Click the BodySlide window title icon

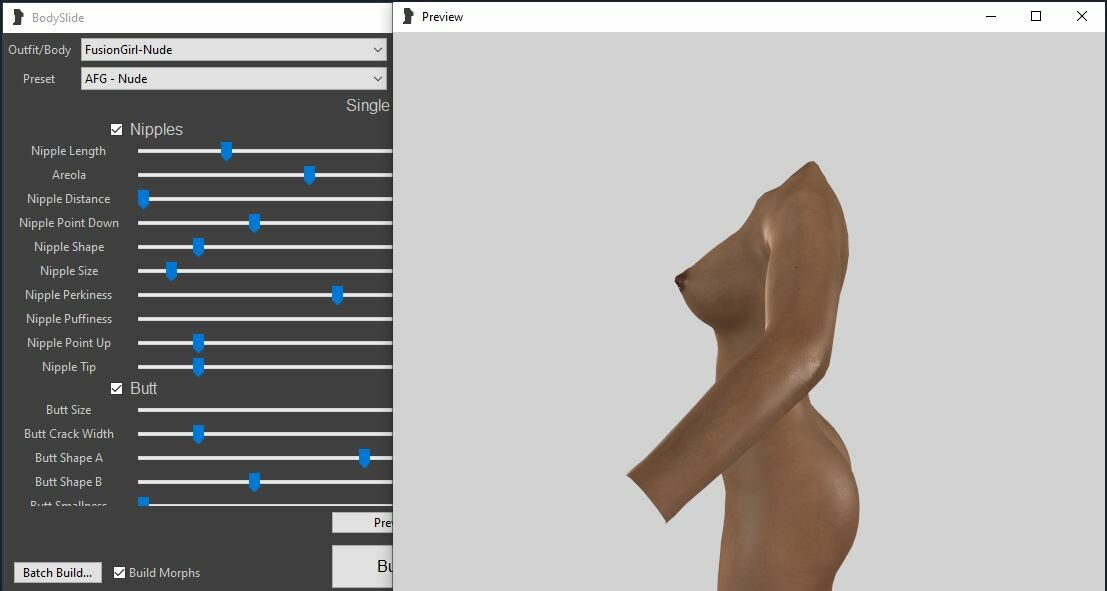point(18,18)
